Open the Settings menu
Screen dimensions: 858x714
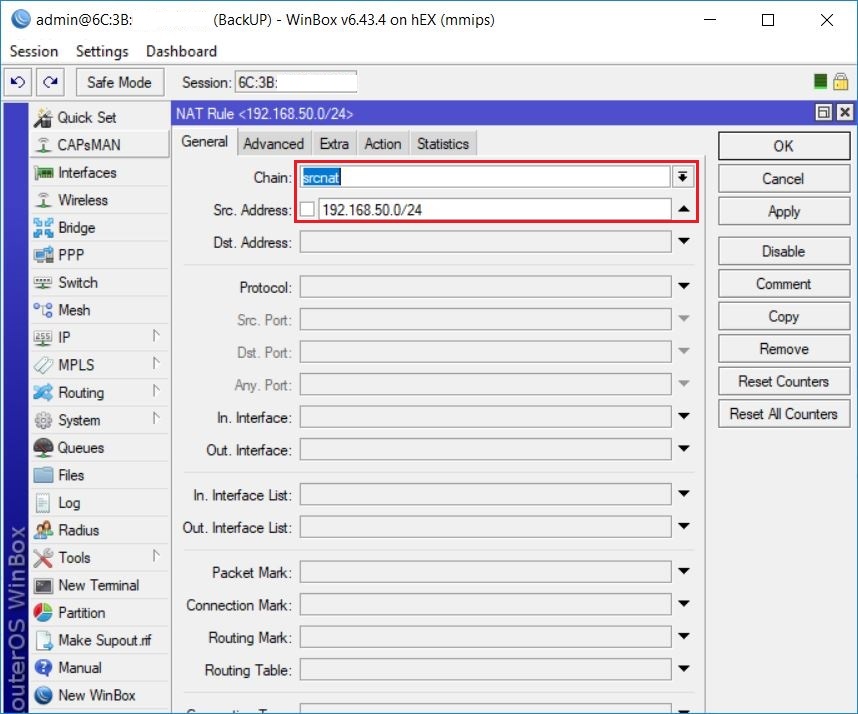102,51
